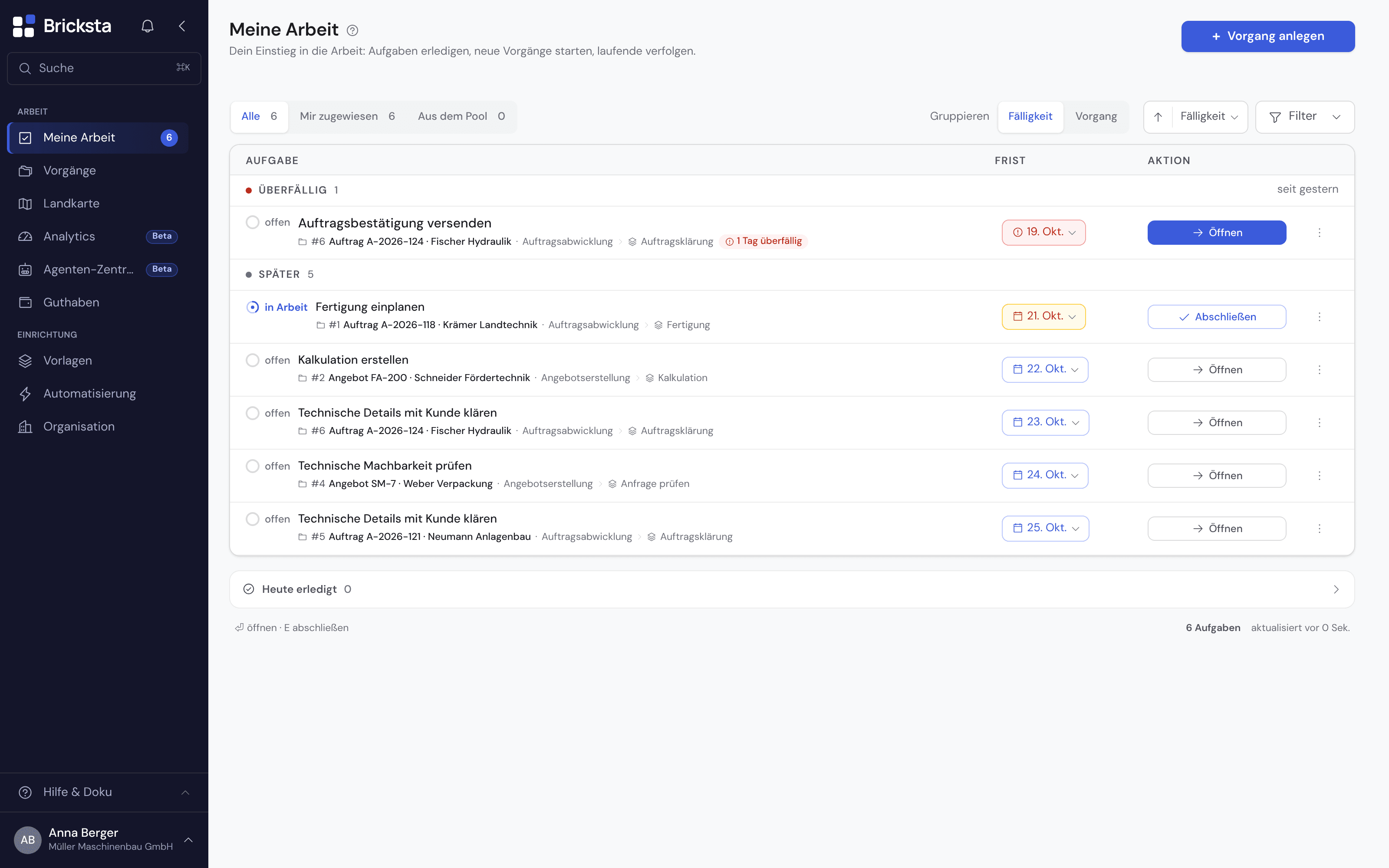Click the Vorgang anlegen button
The height and width of the screenshot is (868, 1389).
tap(1267, 36)
